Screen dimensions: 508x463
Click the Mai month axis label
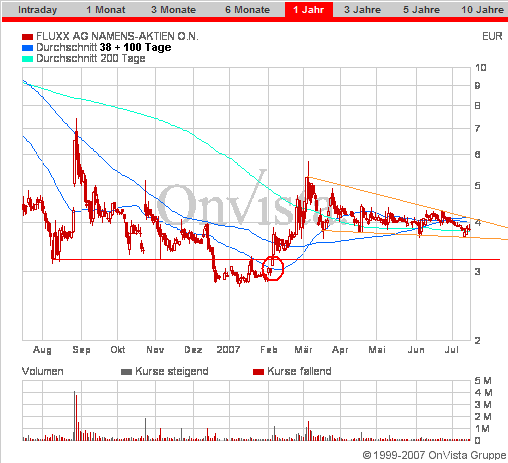pos(377,349)
